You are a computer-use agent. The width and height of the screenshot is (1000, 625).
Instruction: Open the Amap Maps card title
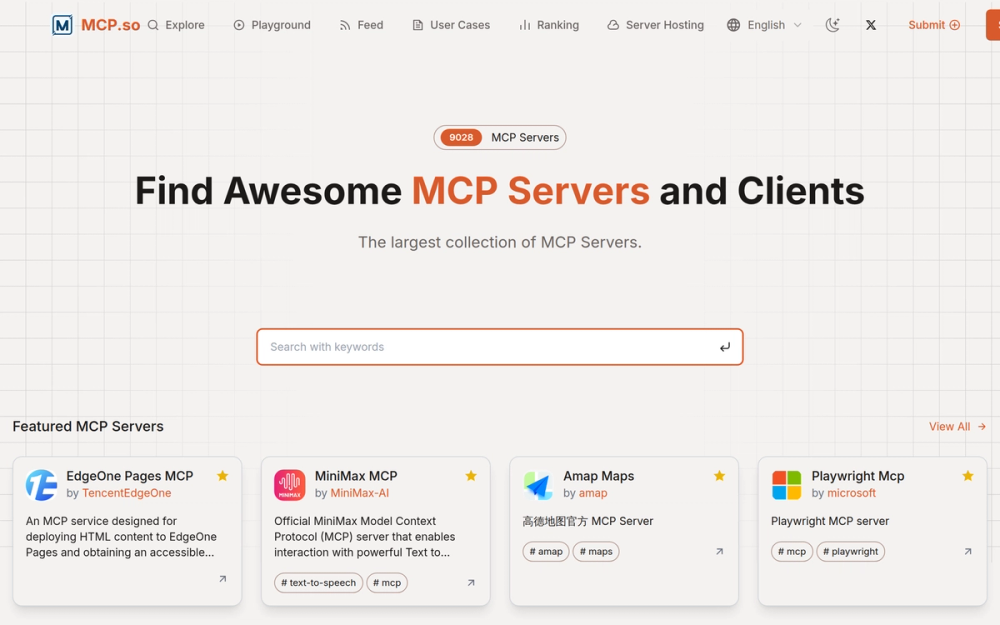pyautogui.click(x=598, y=476)
